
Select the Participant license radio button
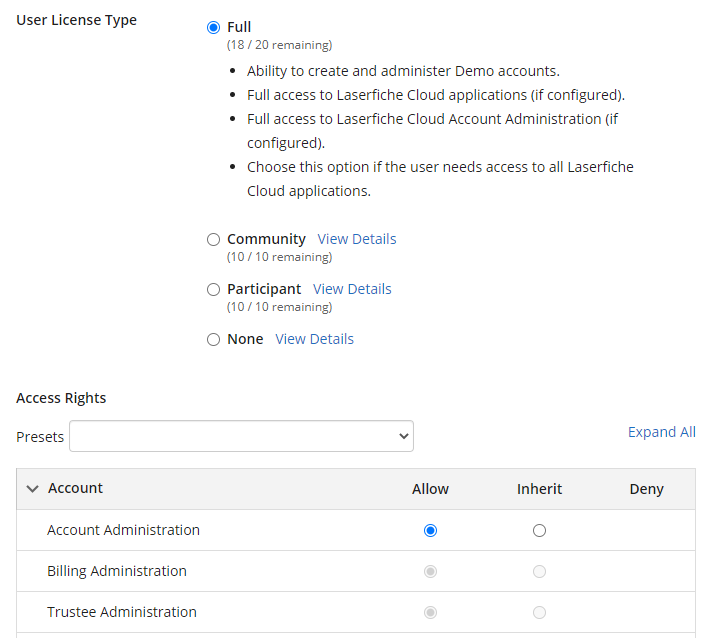[213, 290]
